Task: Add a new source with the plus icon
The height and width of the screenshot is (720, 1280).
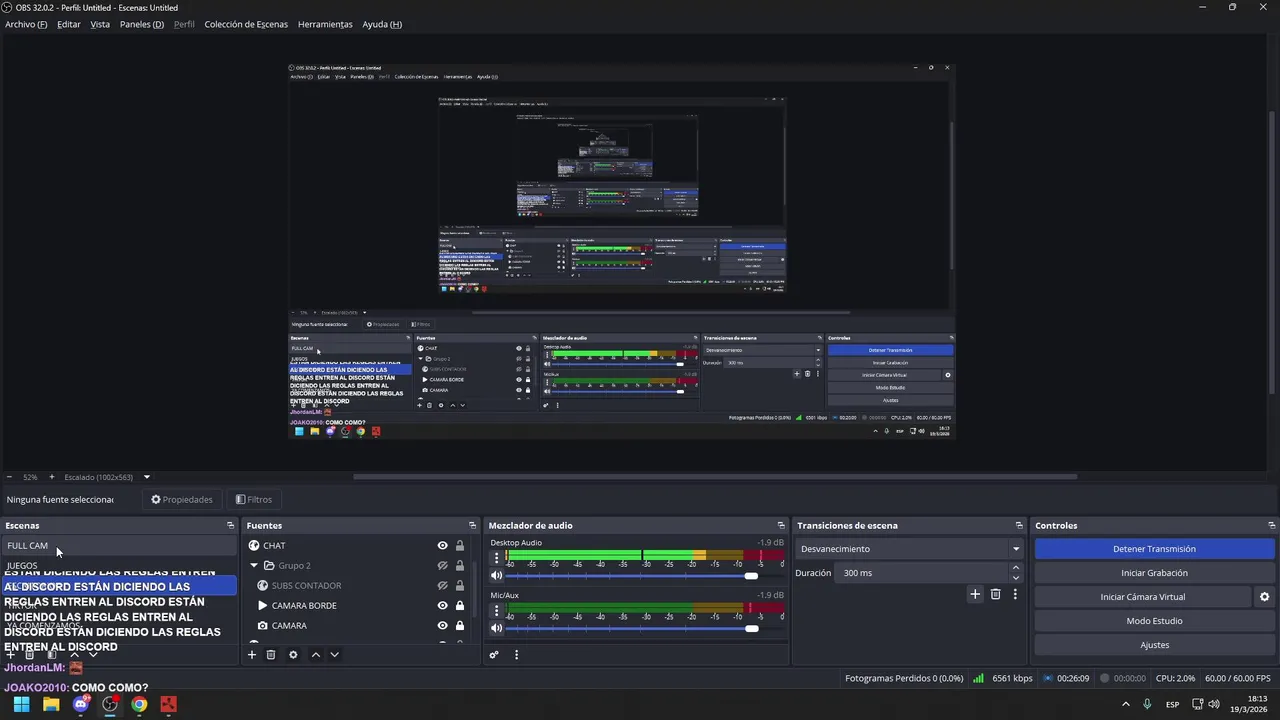Action: 252,655
